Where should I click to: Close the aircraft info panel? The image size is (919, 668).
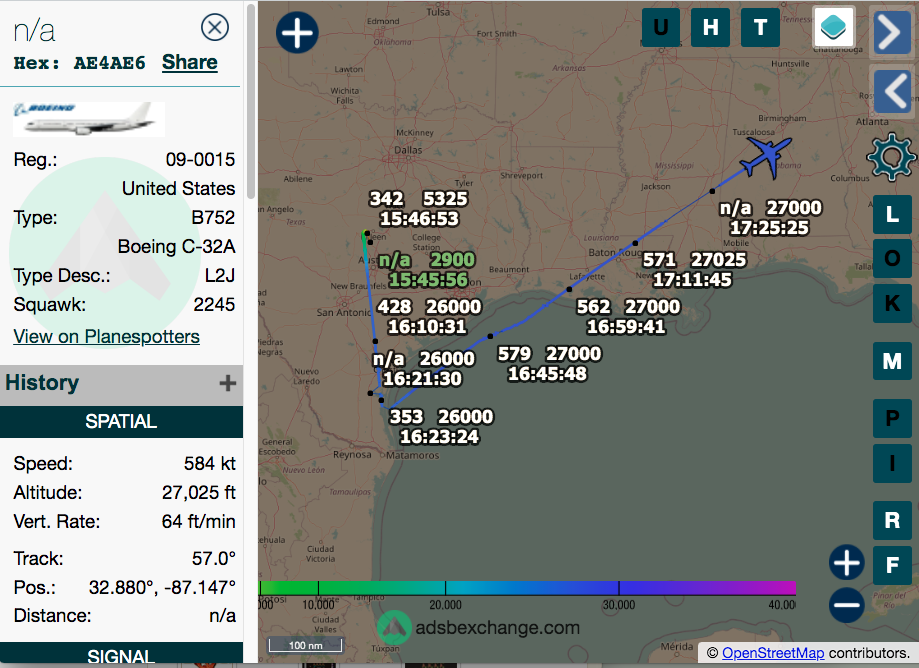pos(215,28)
